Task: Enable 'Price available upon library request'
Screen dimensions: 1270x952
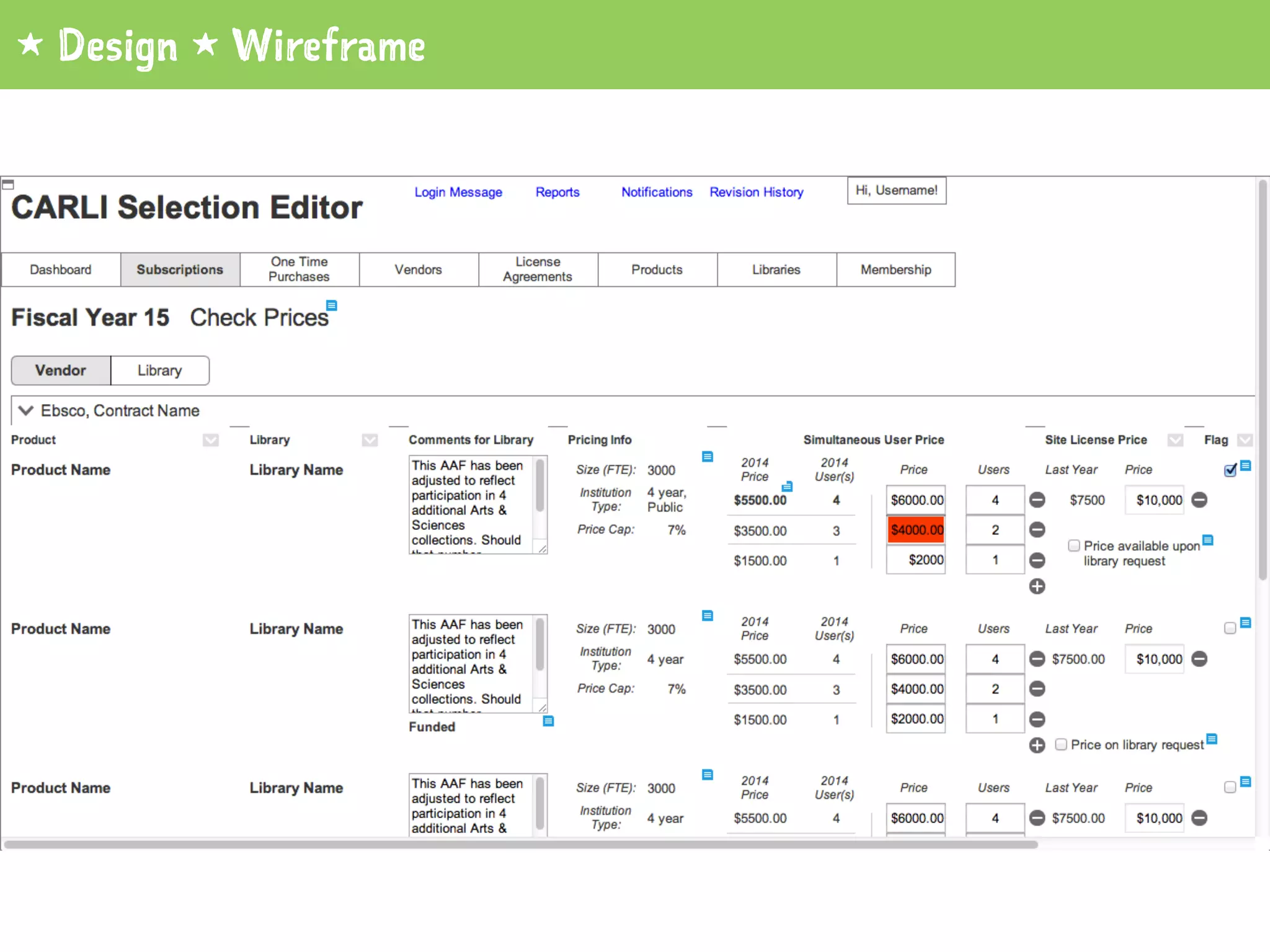Action: (1074, 545)
